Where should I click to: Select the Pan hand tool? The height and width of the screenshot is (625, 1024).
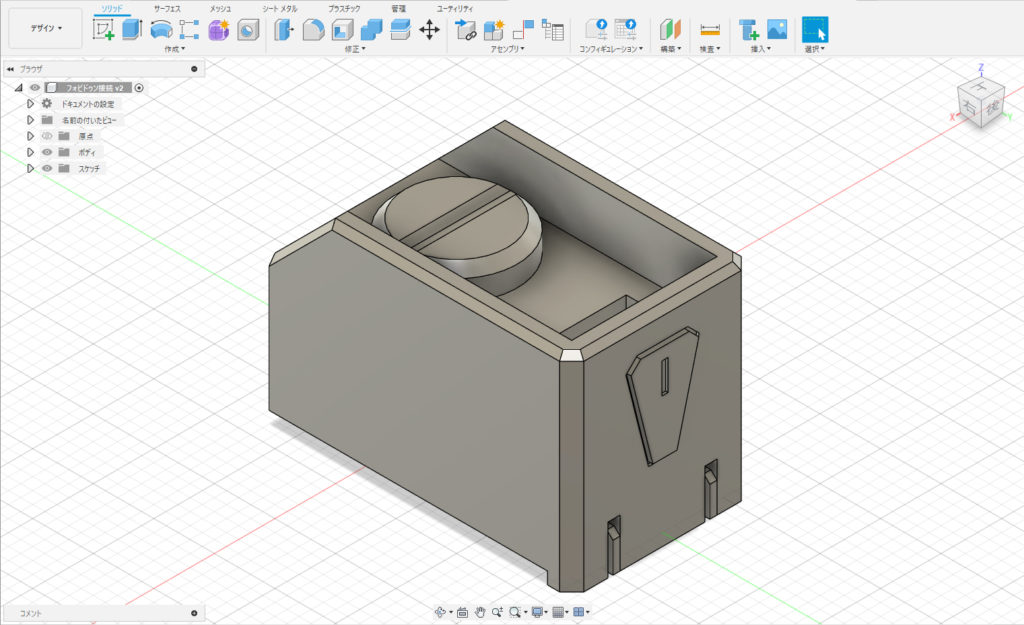pos(480,611)
